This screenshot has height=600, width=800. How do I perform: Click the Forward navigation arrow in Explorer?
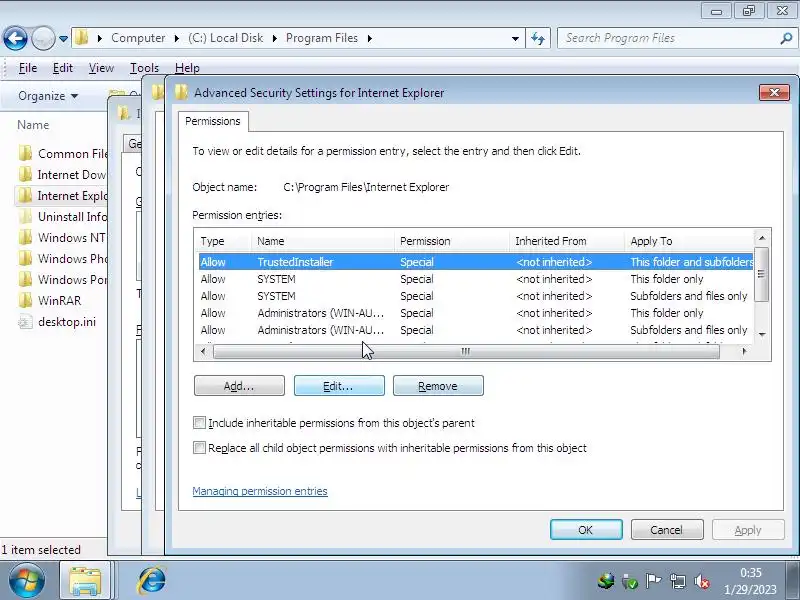point(43,38)
